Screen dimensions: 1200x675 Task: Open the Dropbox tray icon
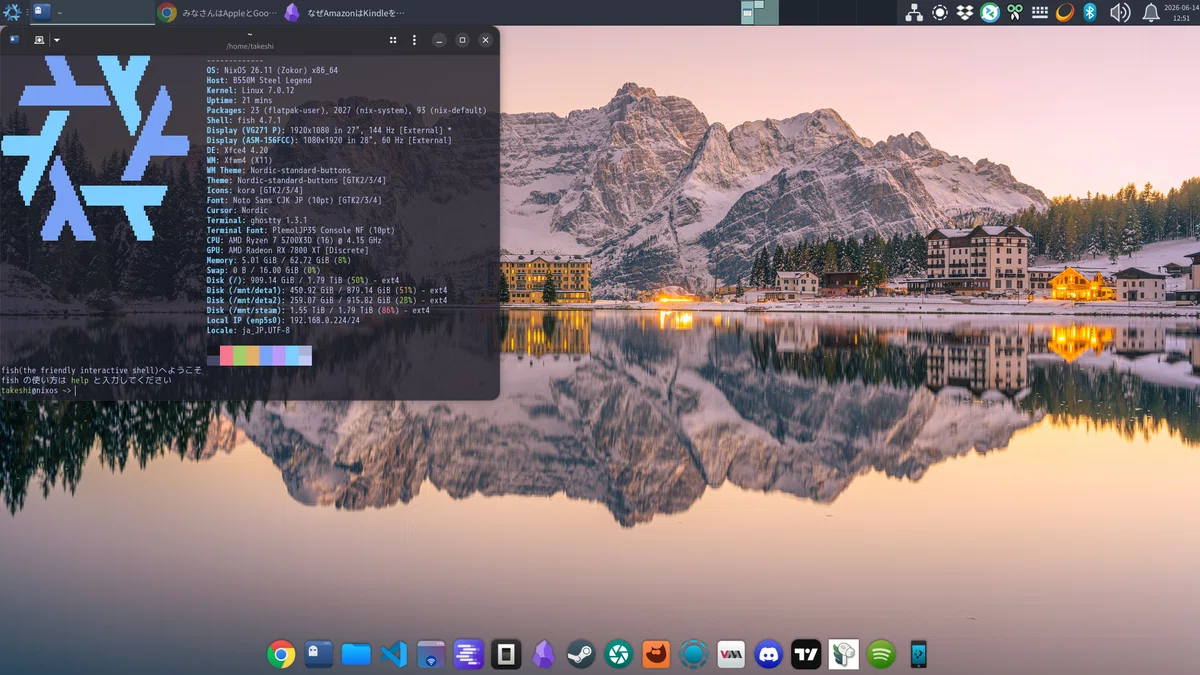point(965,13)
